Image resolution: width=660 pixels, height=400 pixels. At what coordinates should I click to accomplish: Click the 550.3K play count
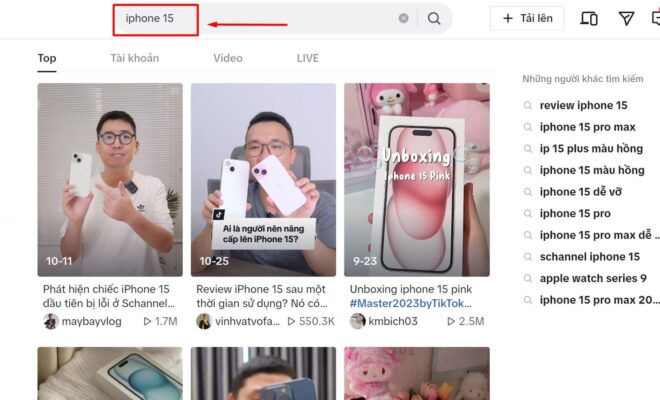coord(311,321)
